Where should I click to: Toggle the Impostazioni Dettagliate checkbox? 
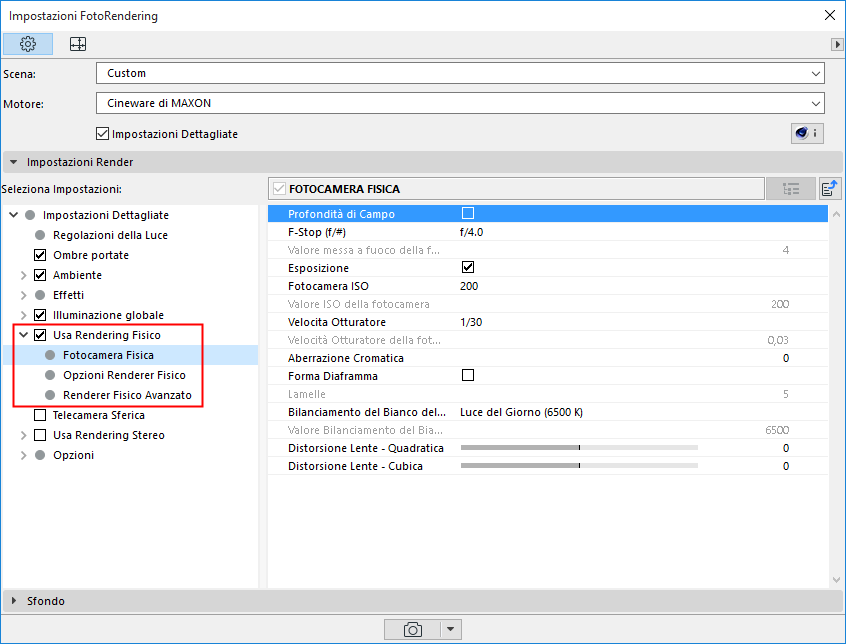(103, 134)
